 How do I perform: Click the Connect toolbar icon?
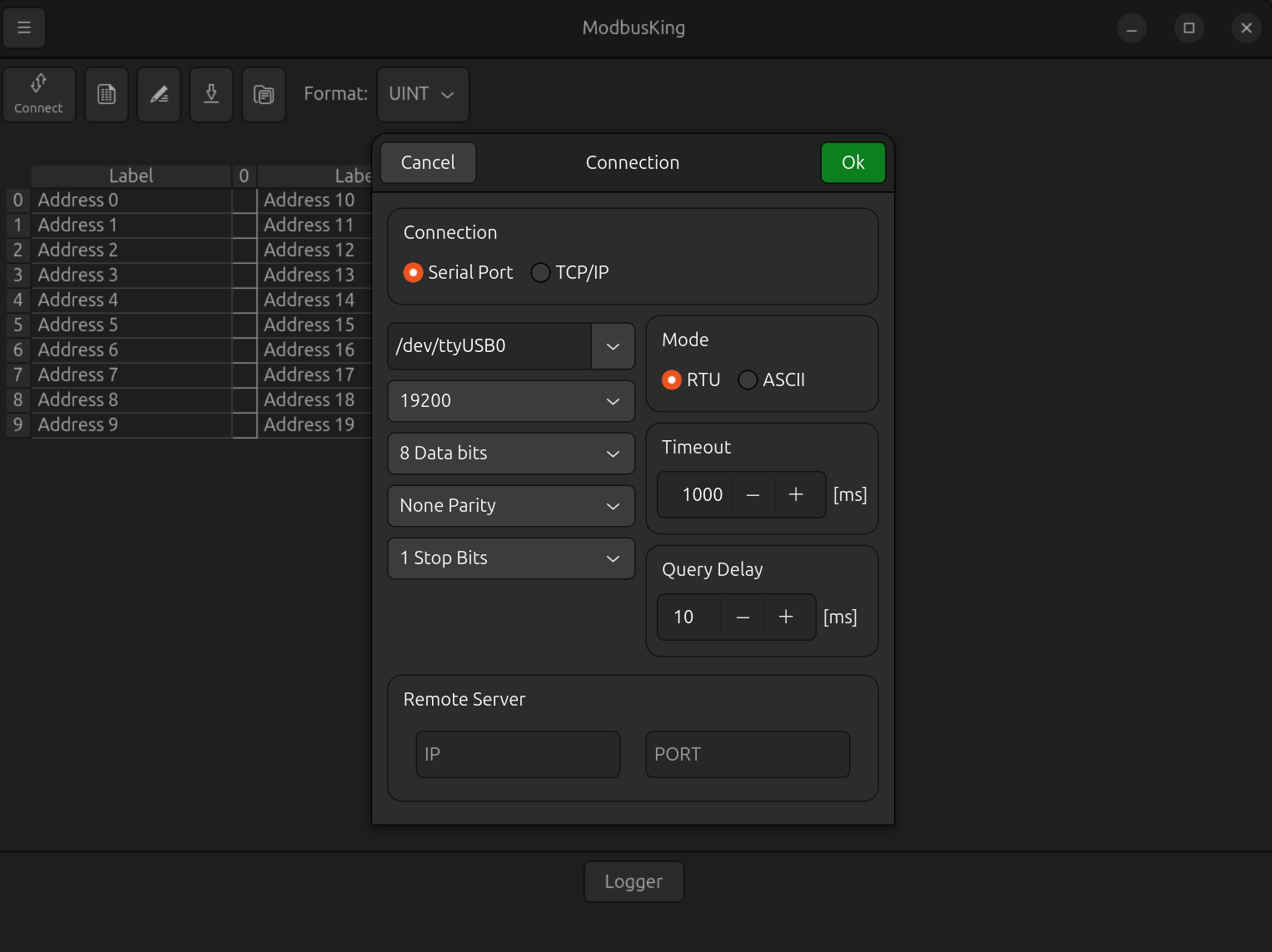point(38,95)
